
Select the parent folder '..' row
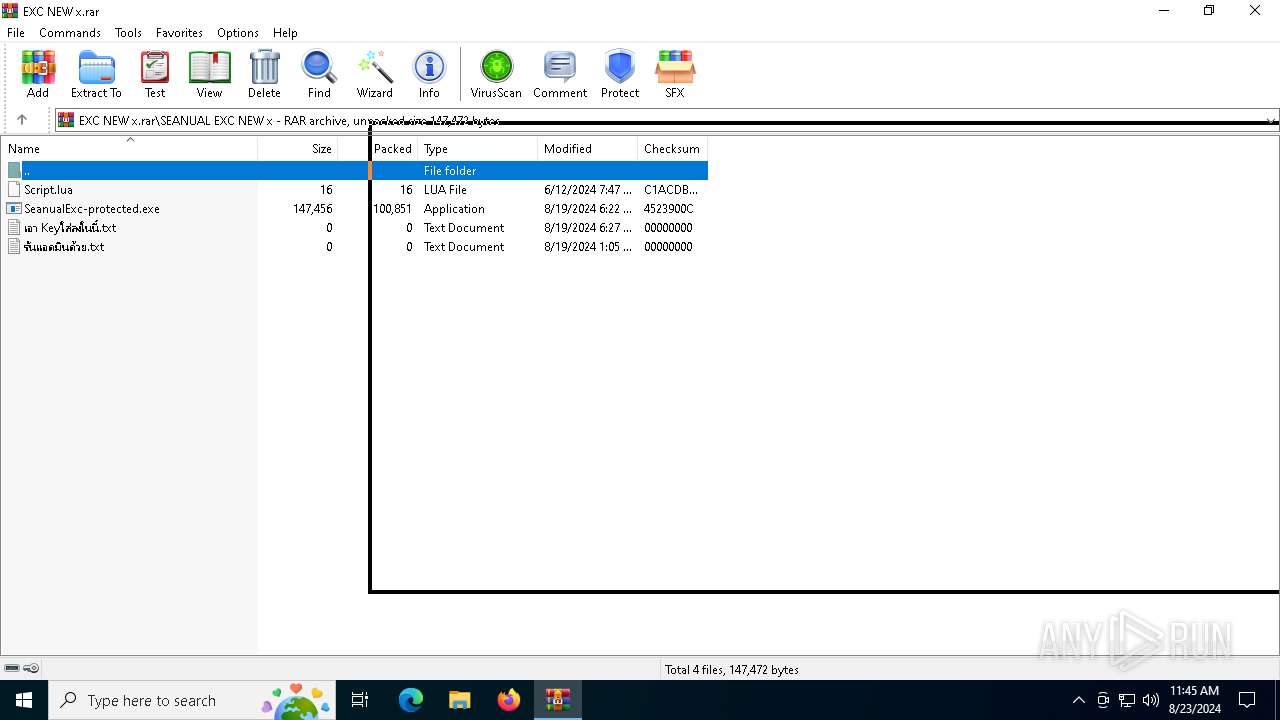[x=355, y=170]
